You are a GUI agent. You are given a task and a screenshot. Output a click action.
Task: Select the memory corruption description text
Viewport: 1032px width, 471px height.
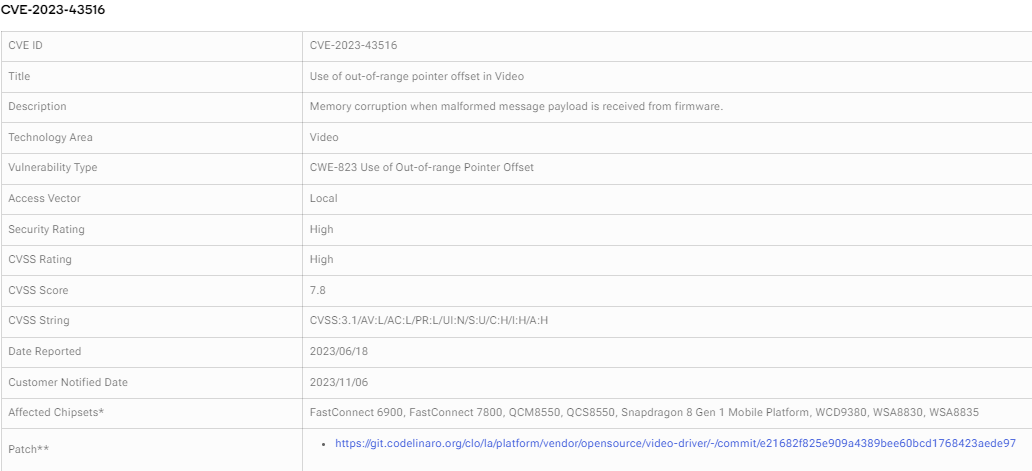[x=516, y=107]
